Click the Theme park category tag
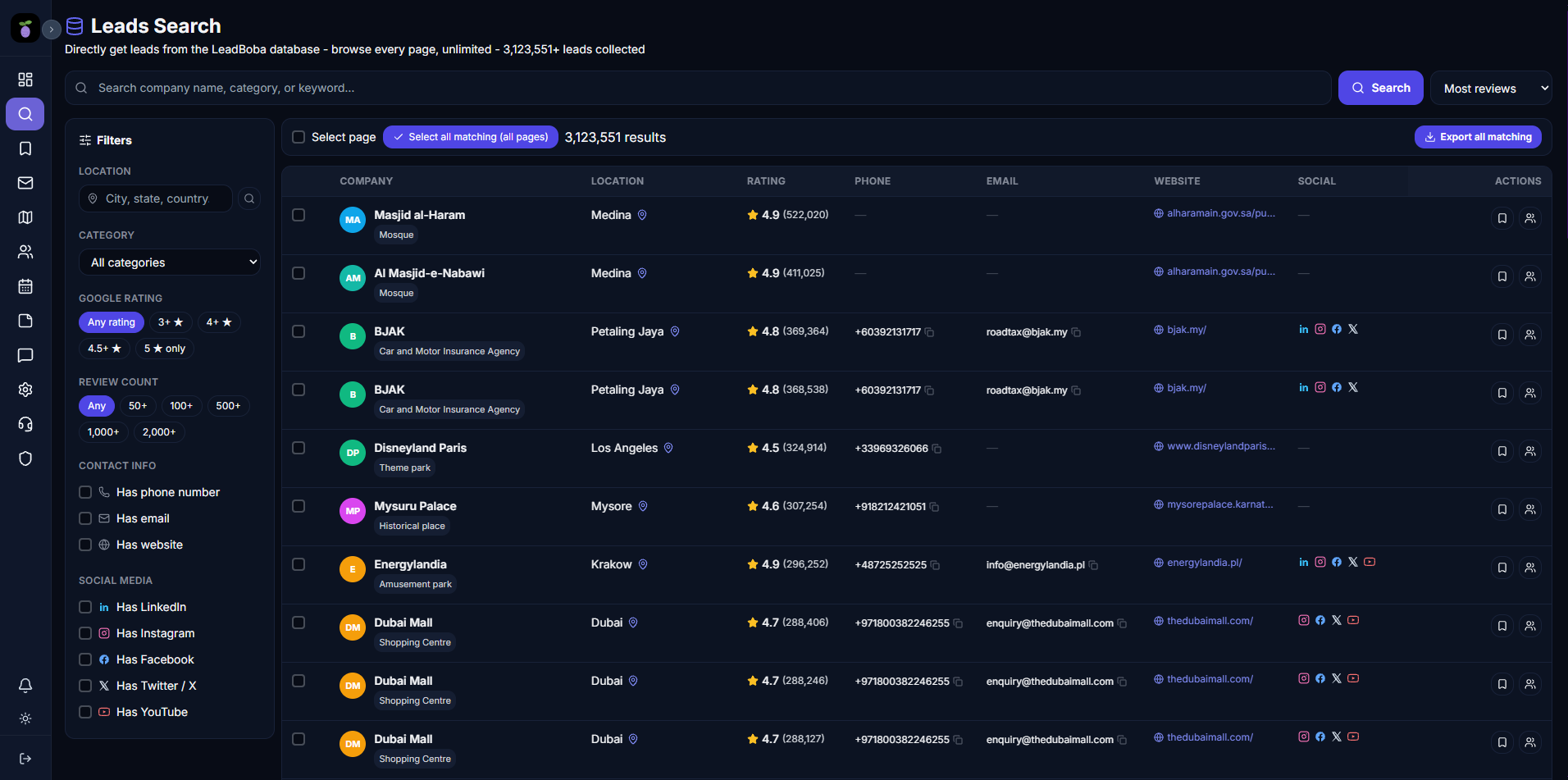1568x780 pixels. 404,468
